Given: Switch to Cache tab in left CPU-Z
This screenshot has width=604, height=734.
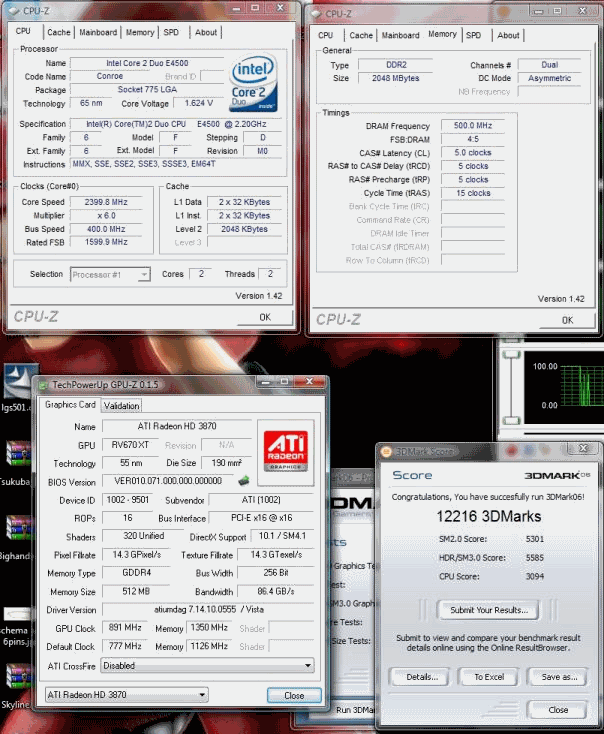Looking at the screenshot, I should pyautogui.click(x=59, y=32).
